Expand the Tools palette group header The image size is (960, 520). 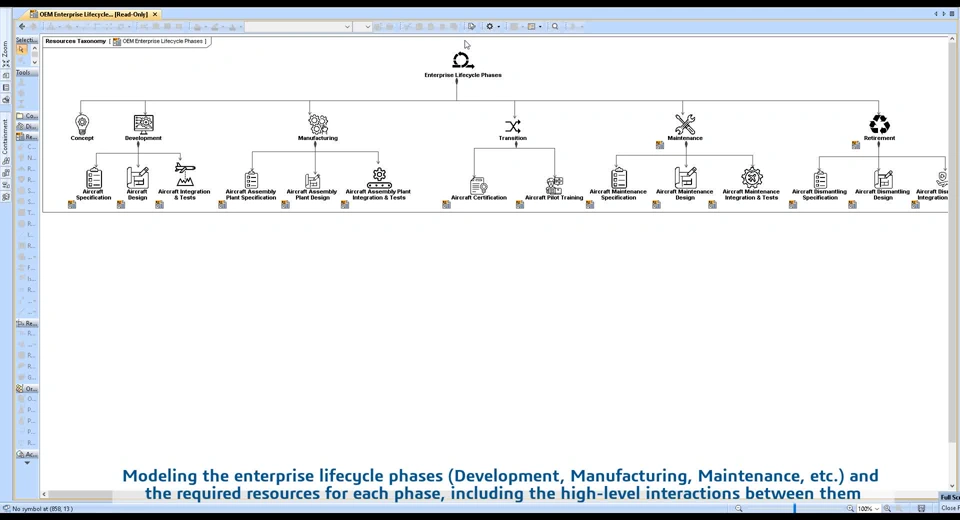click(x=27, y=72)
